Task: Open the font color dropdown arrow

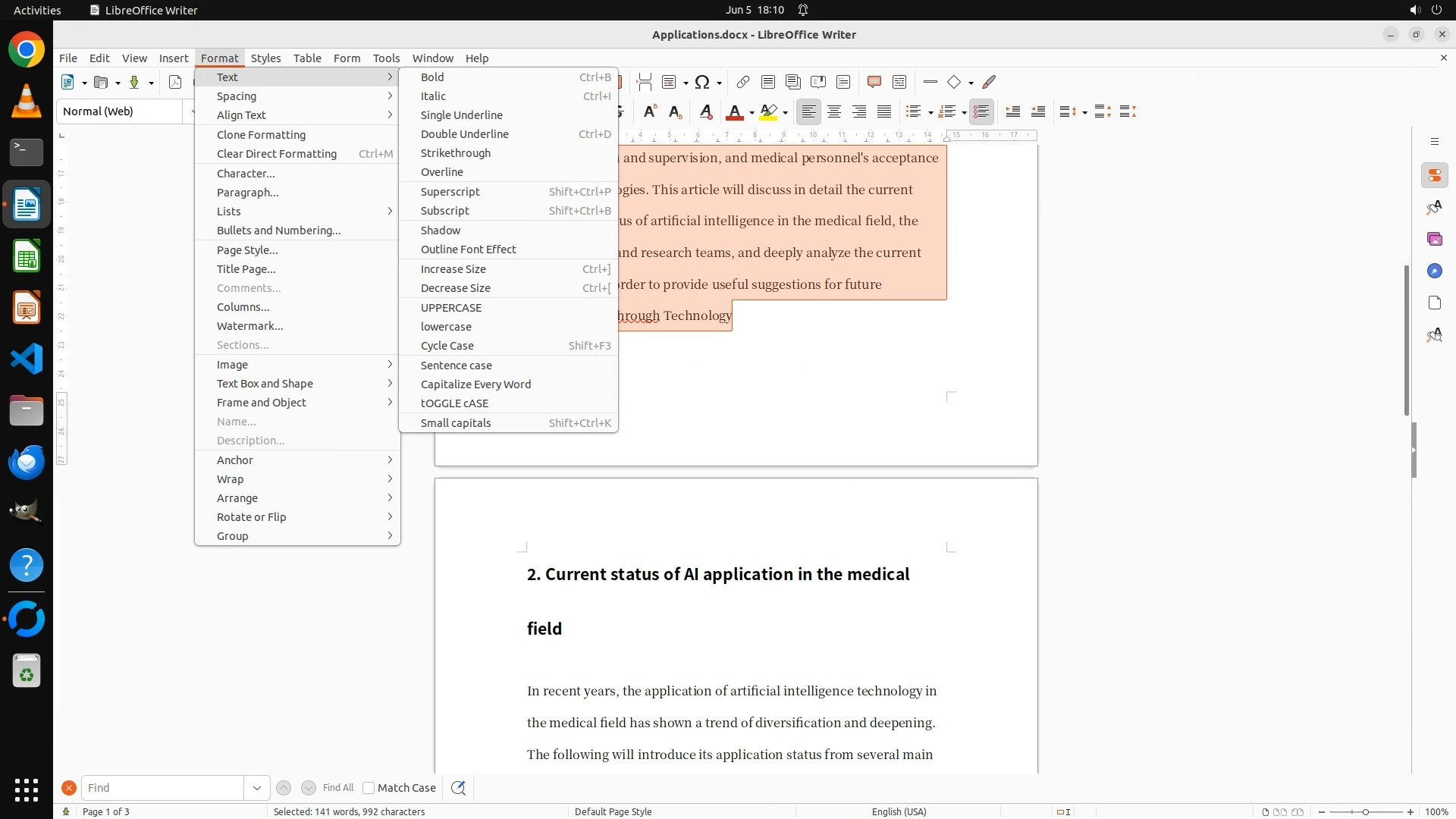Action: [752, 113]
